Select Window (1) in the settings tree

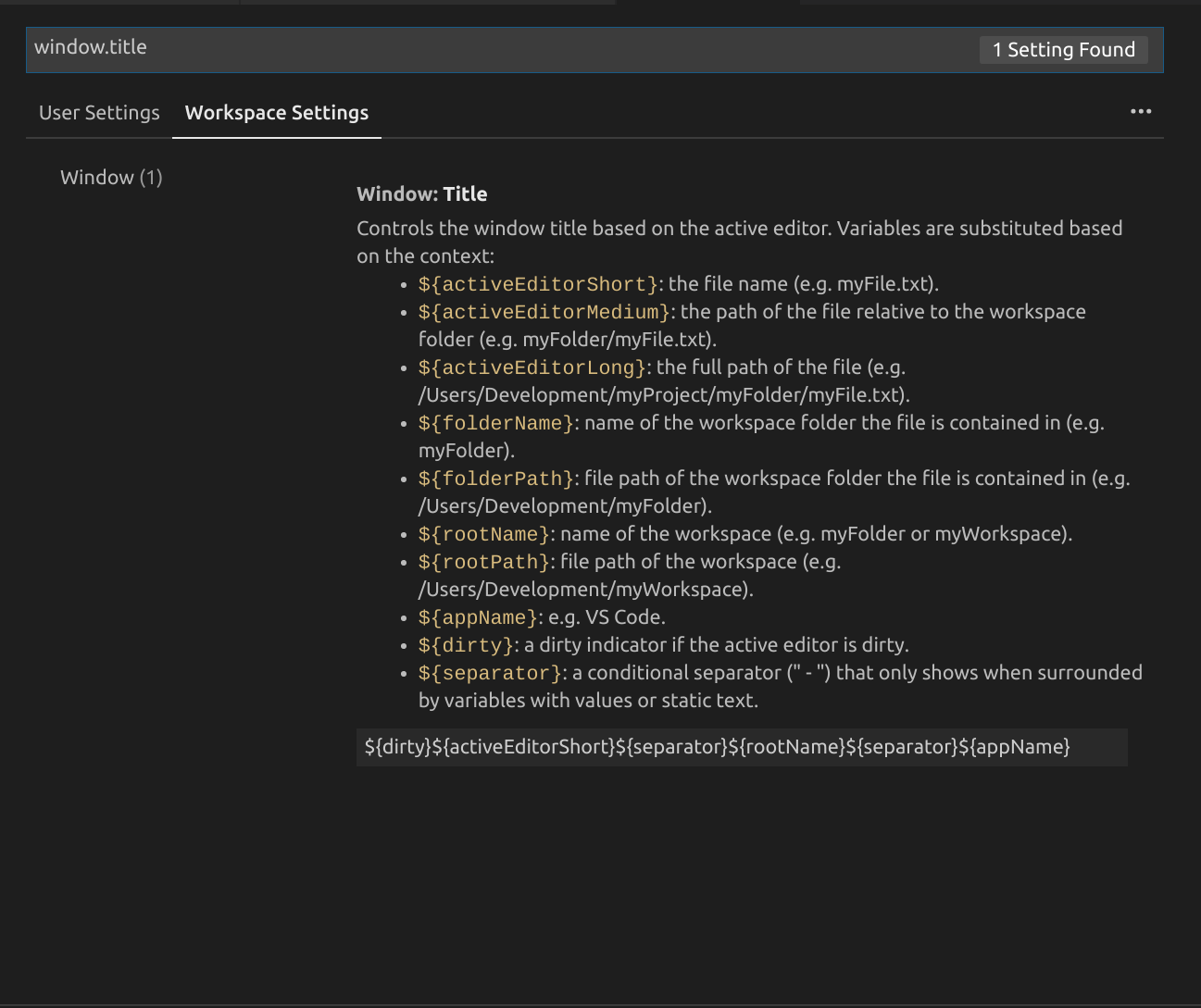pos(111,178)
